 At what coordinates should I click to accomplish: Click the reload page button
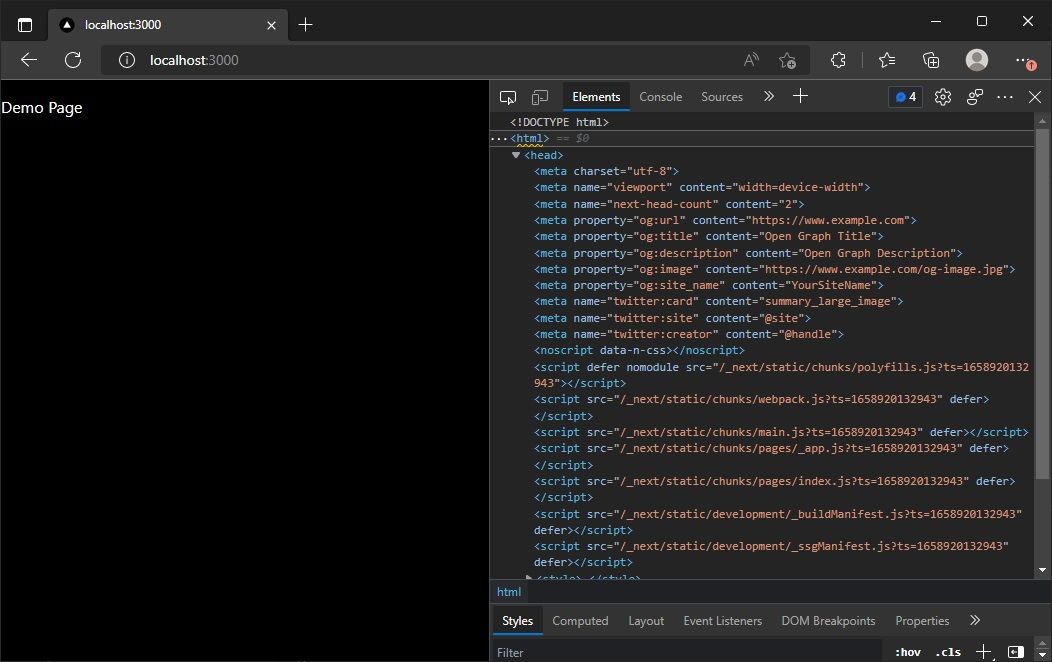click(73, 60)
